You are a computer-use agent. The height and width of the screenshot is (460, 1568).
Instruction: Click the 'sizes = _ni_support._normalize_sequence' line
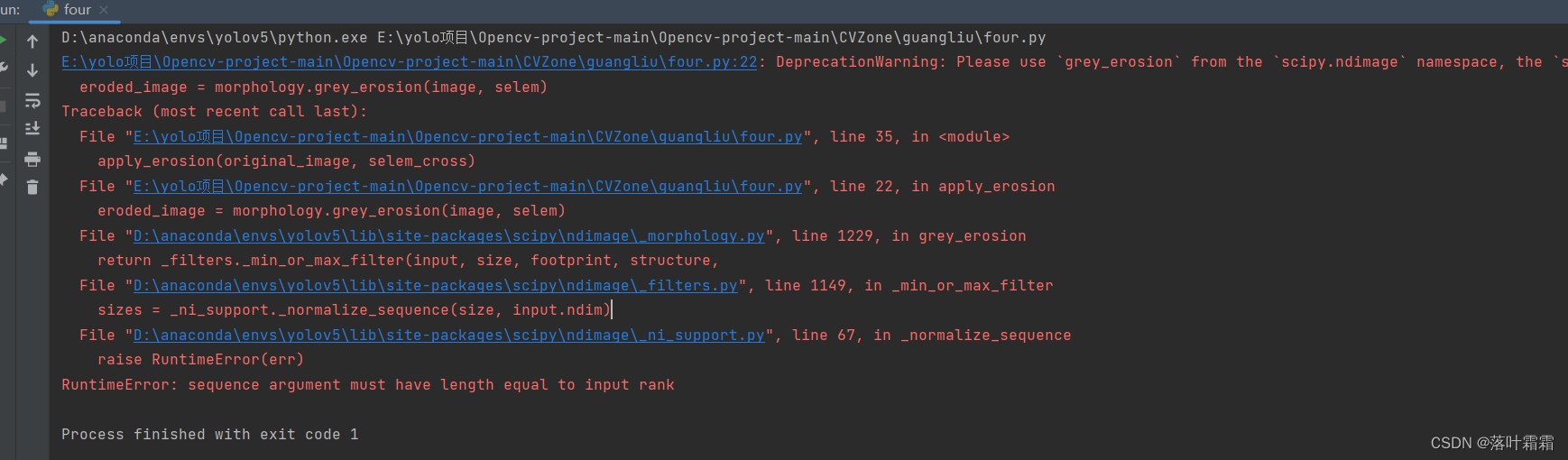[355, 310]
